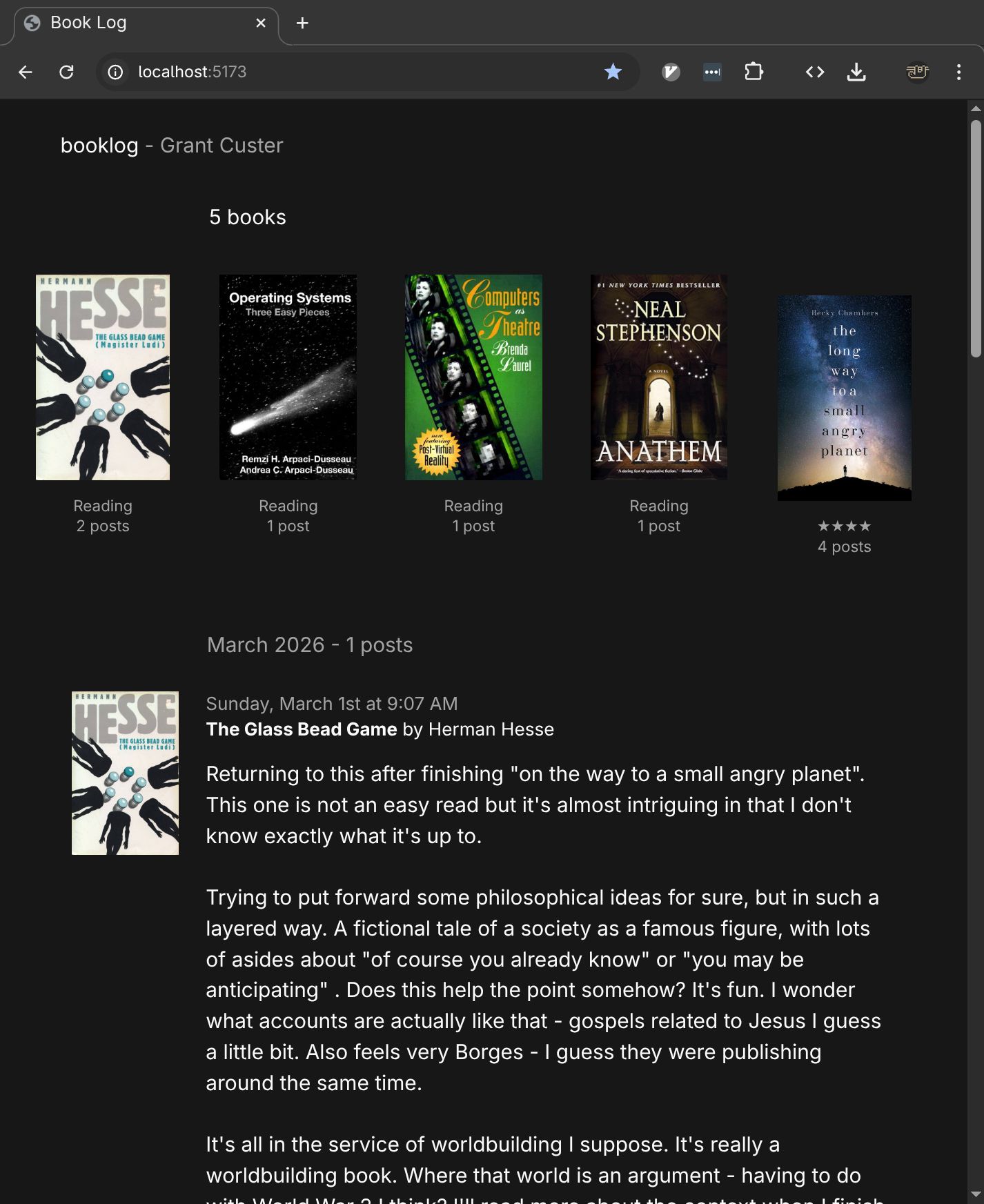Click the browser back arrow
This screenshot has height=1204, width=984.
tap(26, 72)
